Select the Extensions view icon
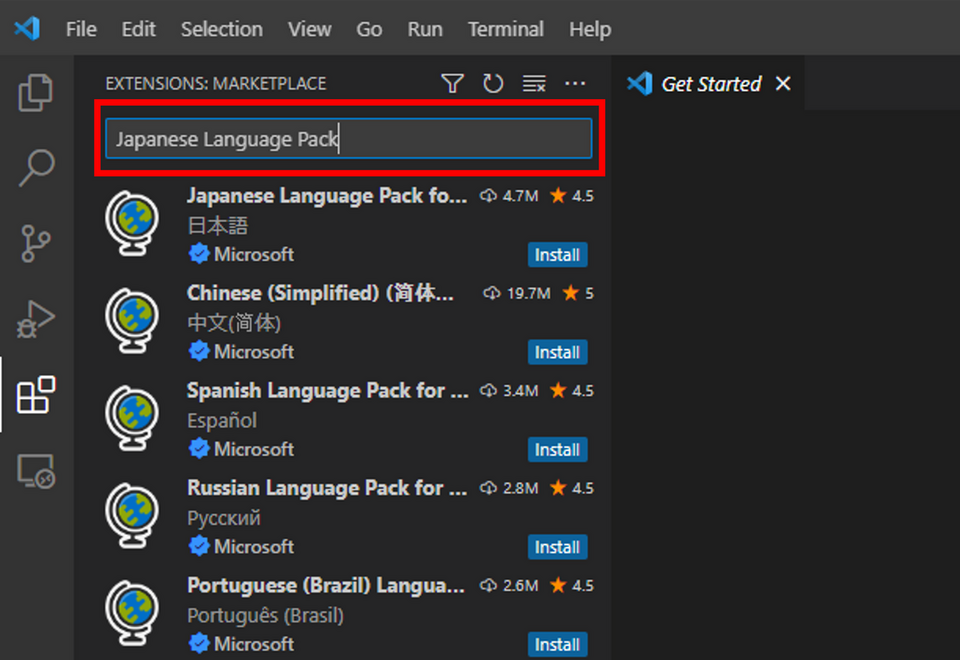The width and height of the screenshot is (960, 660). [x=36, y=395]
